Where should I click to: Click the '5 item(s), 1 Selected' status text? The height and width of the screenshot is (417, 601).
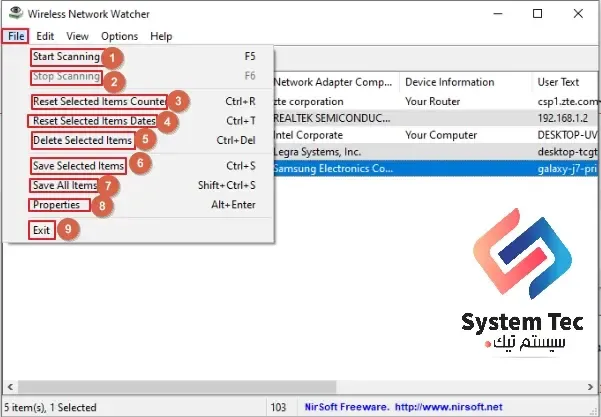tap(50, 407)
